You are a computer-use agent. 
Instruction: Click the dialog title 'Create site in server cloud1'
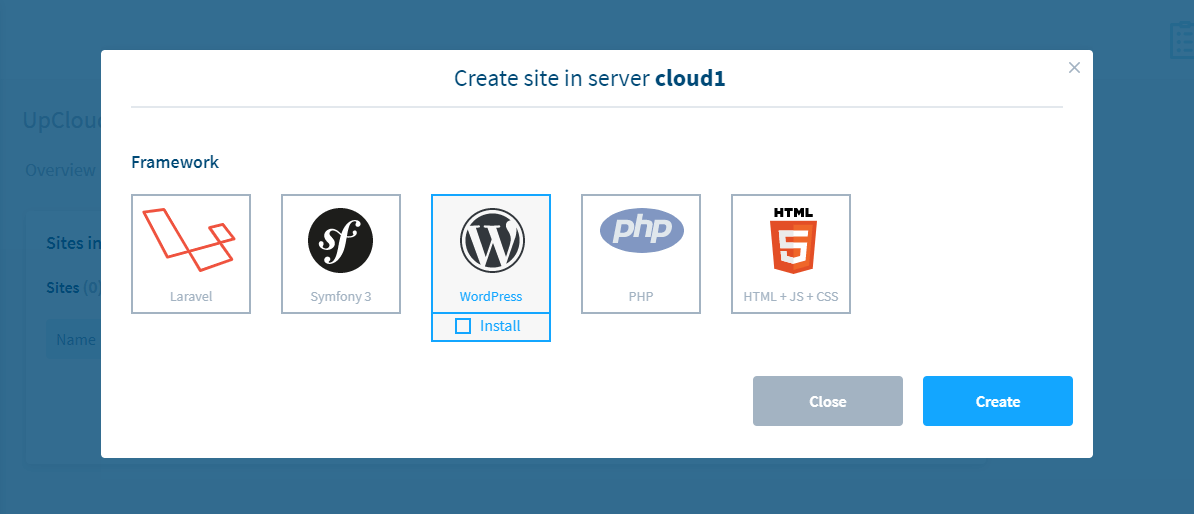click(589, 78)
